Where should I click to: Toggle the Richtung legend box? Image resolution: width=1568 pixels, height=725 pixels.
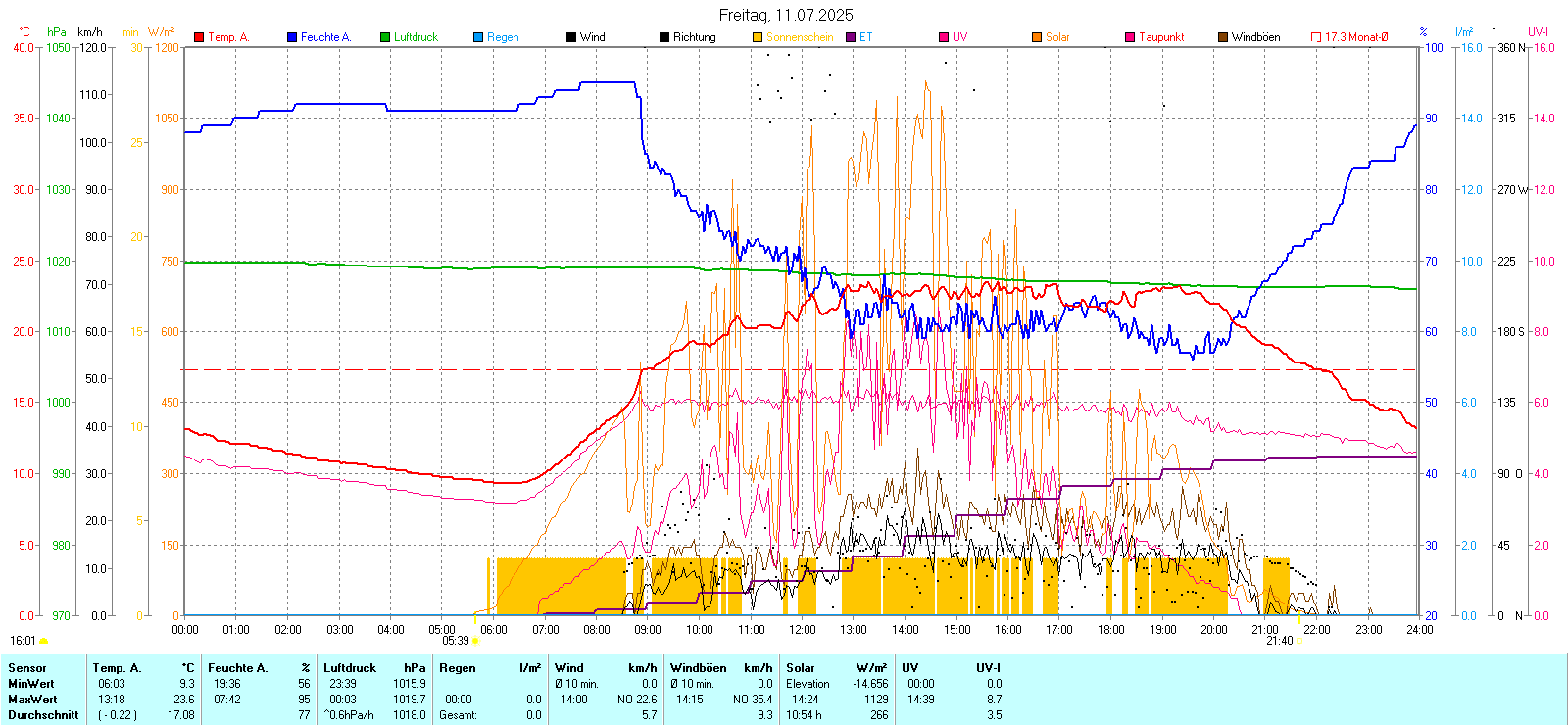tap(664, 37)
